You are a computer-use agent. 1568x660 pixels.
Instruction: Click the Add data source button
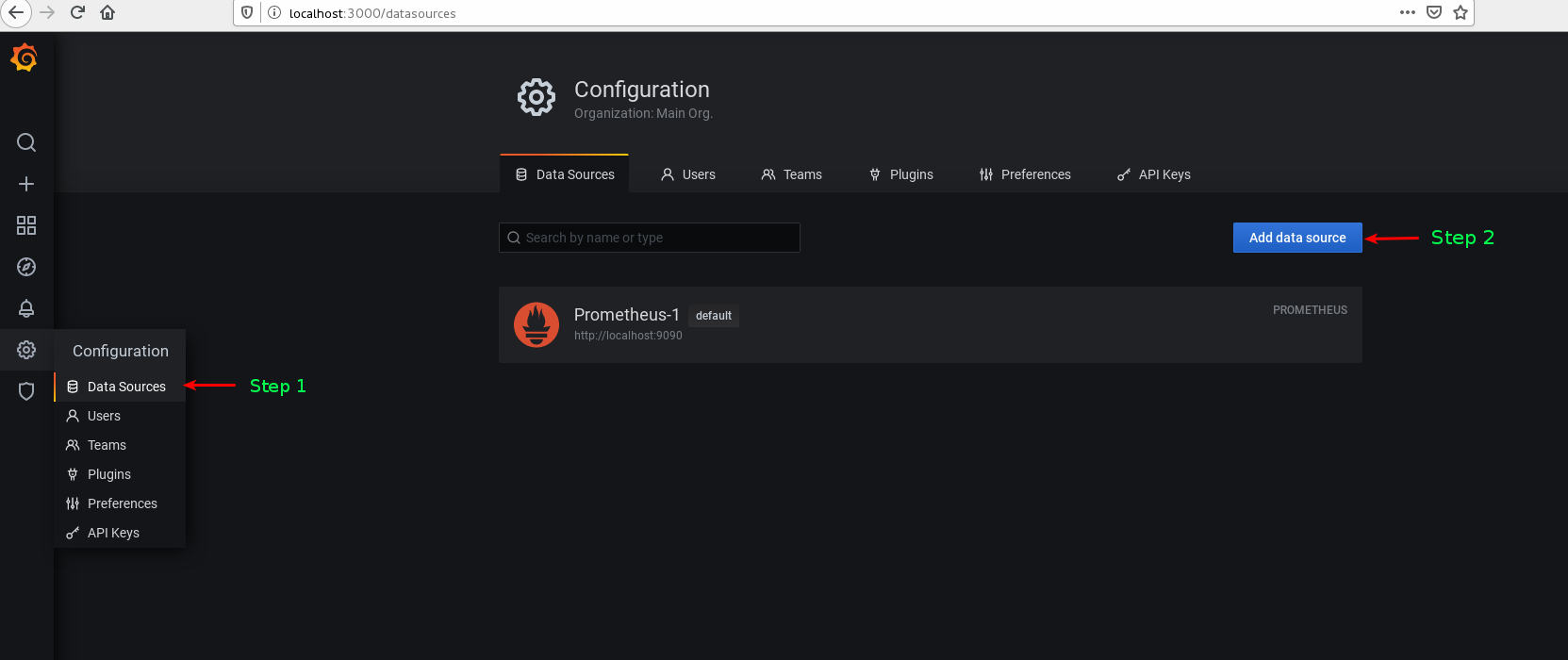(1296, 238)
